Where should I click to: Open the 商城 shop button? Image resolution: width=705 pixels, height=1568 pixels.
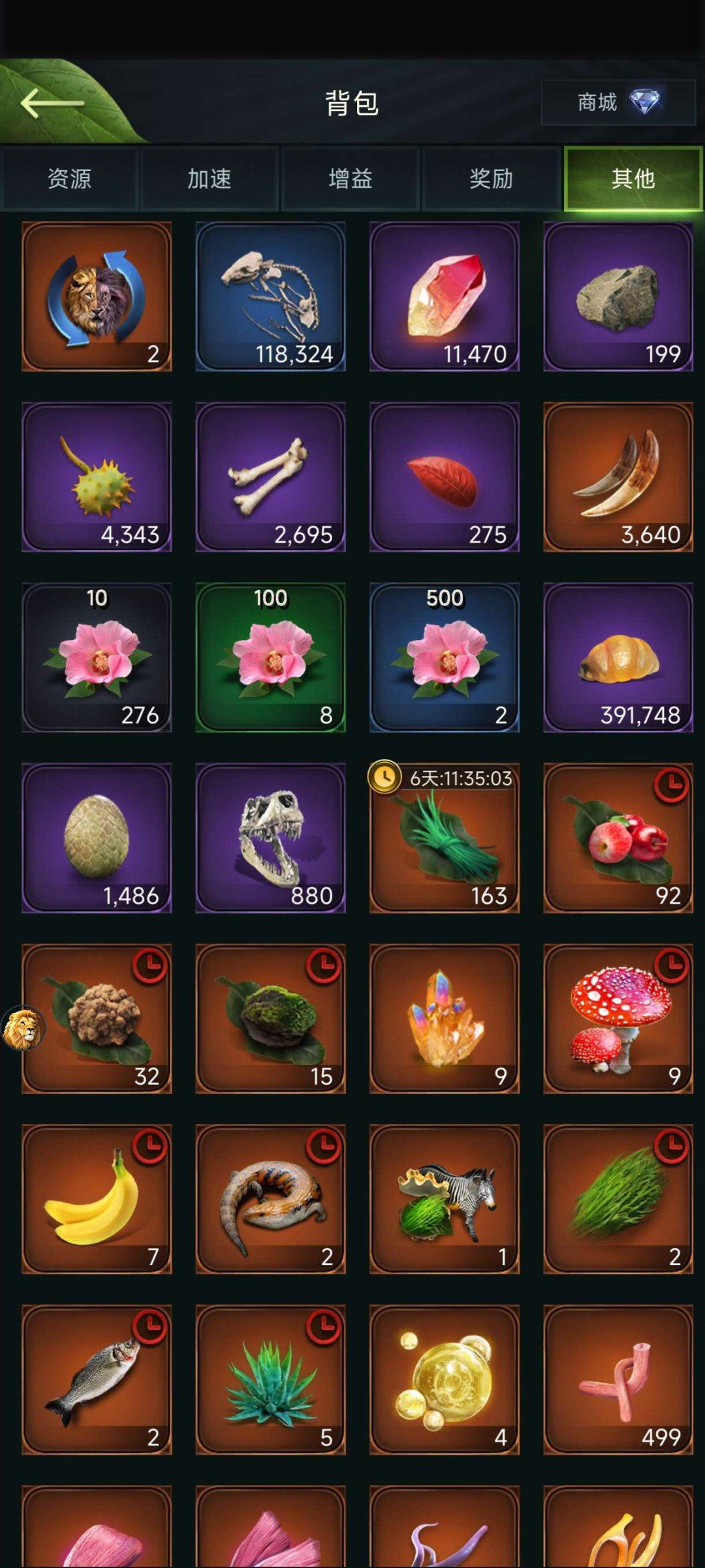tap(618, 103)
